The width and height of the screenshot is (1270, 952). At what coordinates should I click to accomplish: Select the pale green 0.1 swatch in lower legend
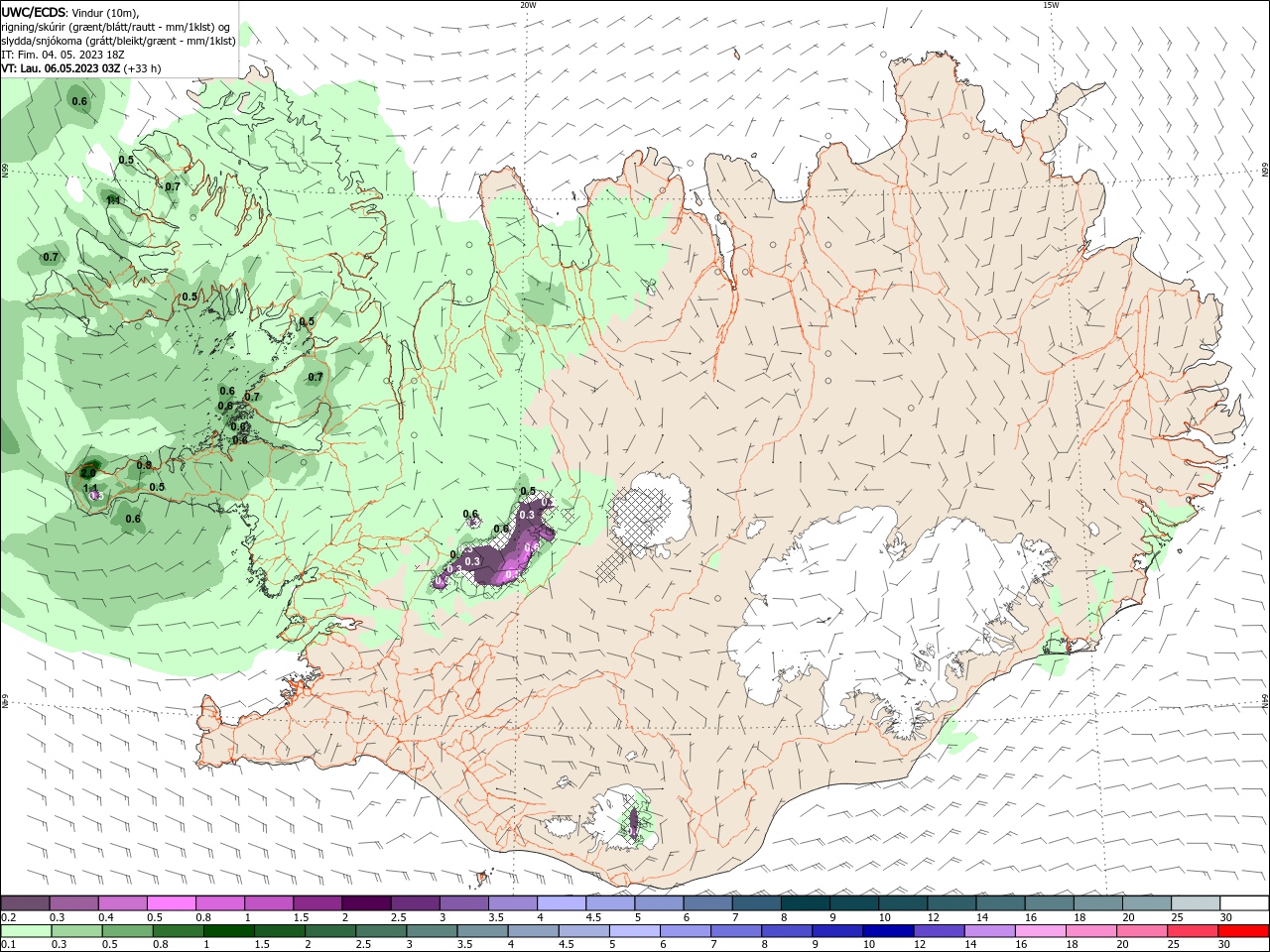tap(26, 931)
